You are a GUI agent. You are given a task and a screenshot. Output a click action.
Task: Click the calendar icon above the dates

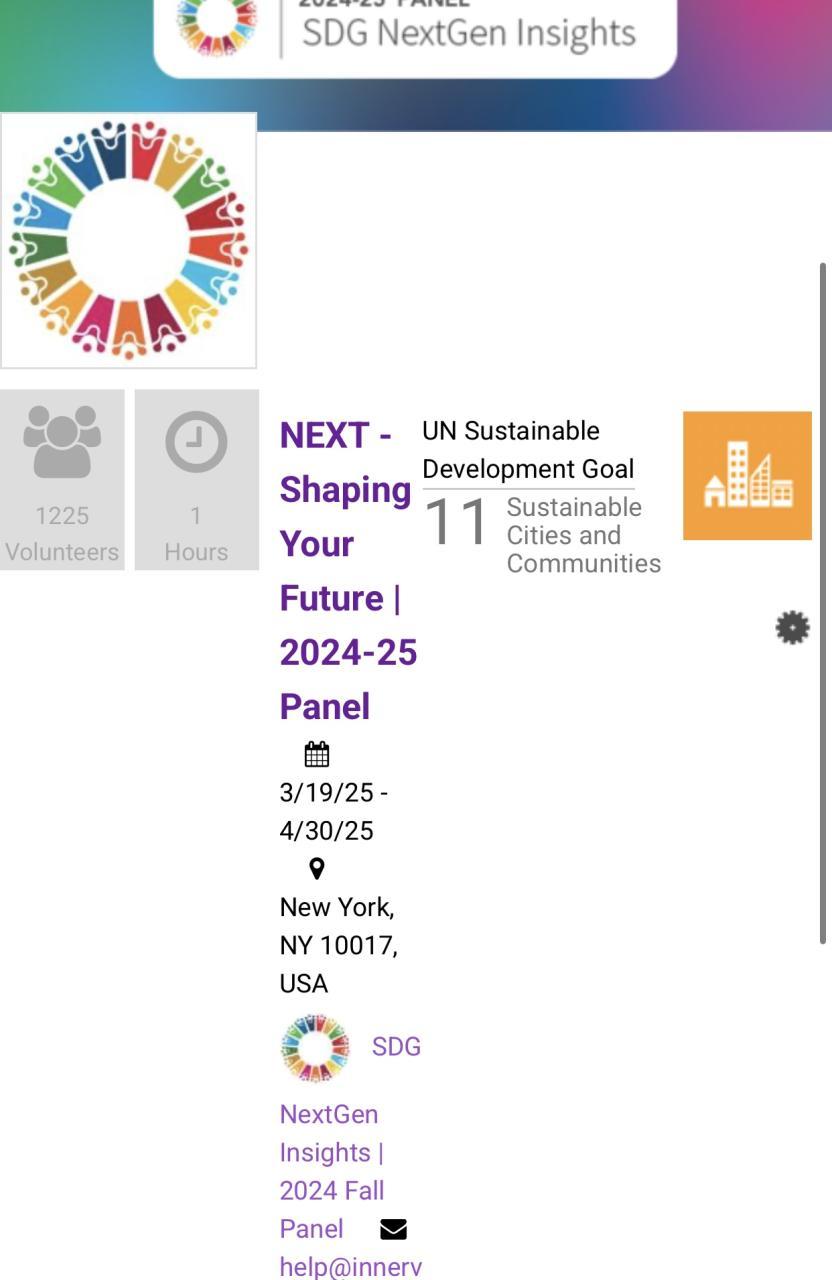(317, 754)
